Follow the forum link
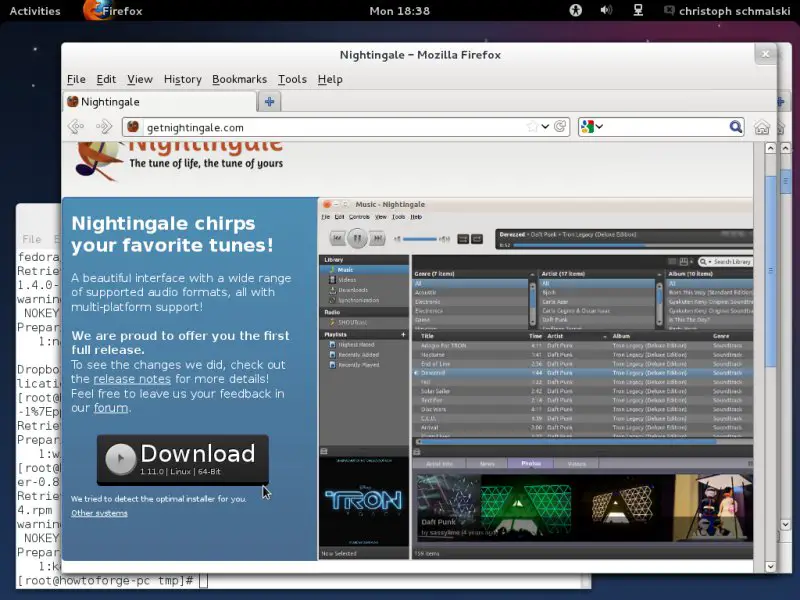The width and height of the screenshot is (800, 600). (x=111, y=408)
